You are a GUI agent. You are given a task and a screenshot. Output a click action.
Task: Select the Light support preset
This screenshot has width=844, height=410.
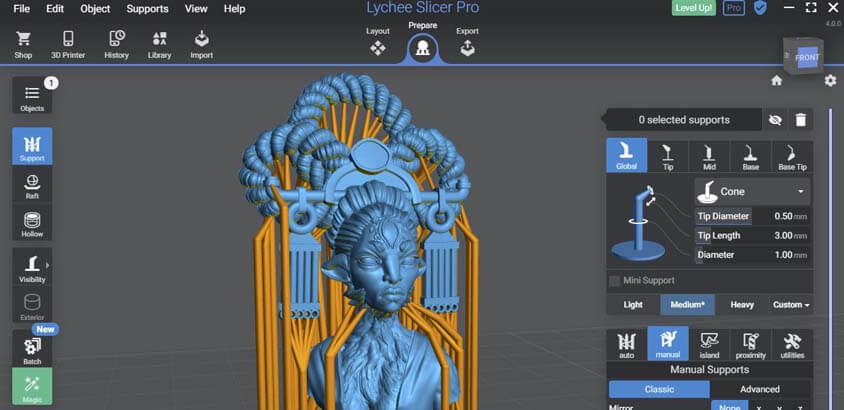coord(633,305)
